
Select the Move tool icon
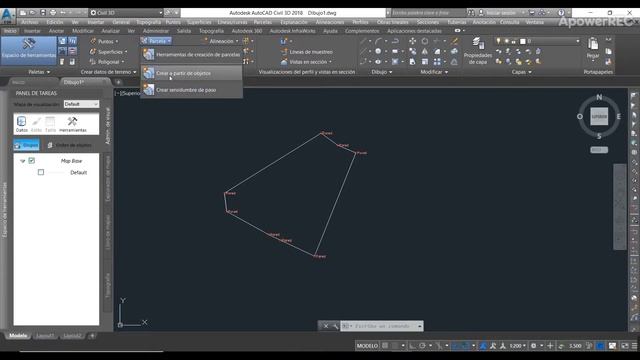[x=413, y=41]
